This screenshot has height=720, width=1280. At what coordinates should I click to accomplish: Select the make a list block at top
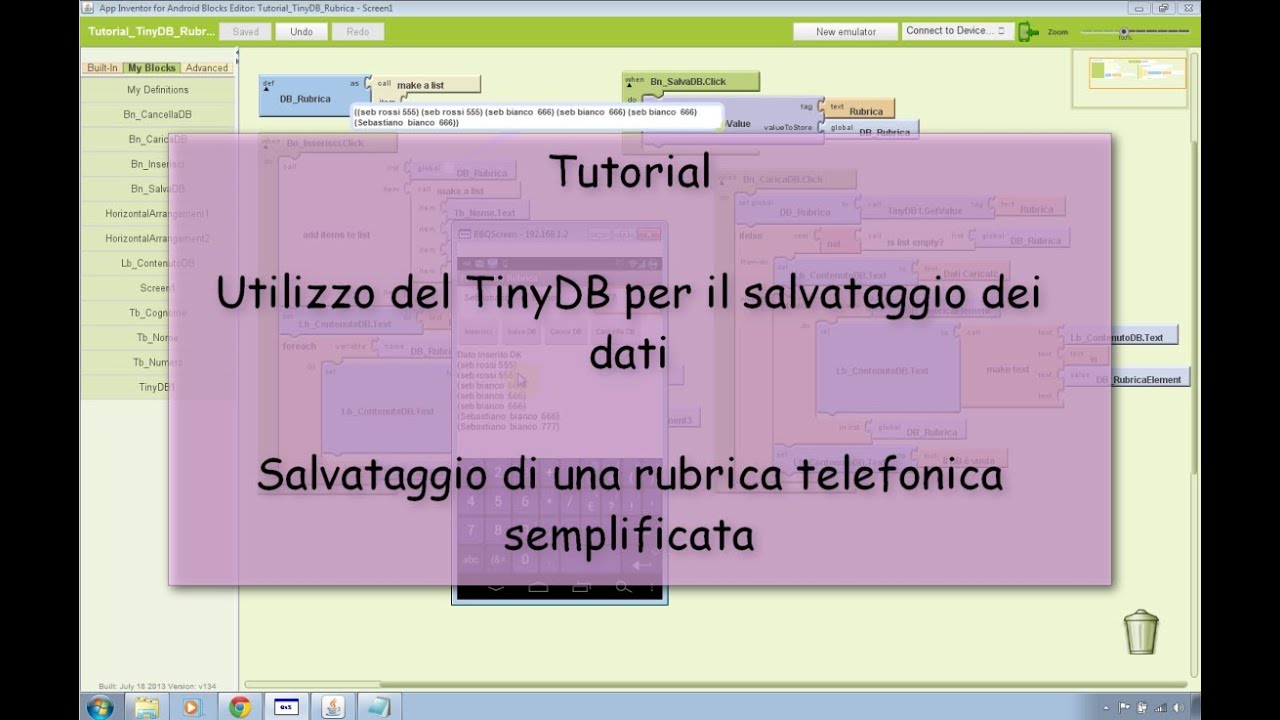(x=428, y=85)
